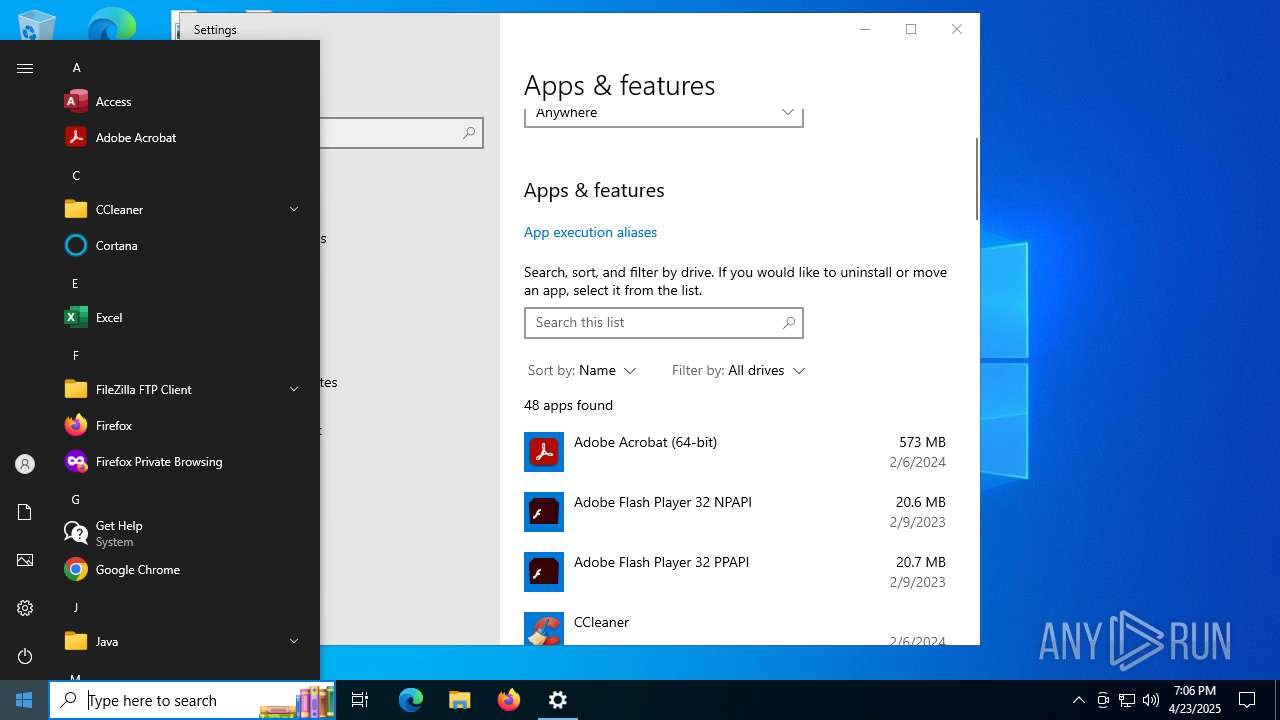Click the Search this list field
Screen dimensions: 1280x720
point(663,323)
